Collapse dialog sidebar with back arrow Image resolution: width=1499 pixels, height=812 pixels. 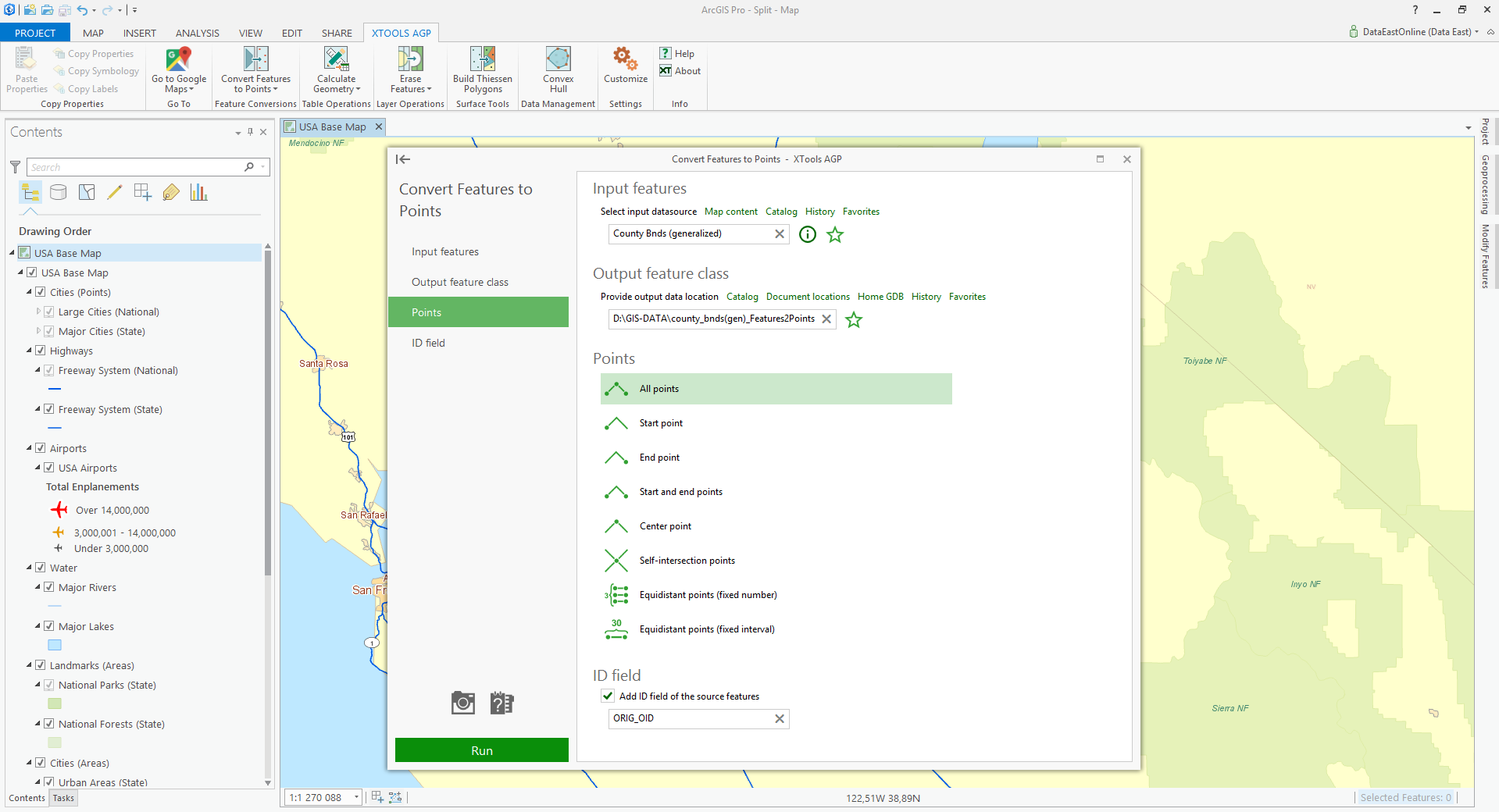403,159
